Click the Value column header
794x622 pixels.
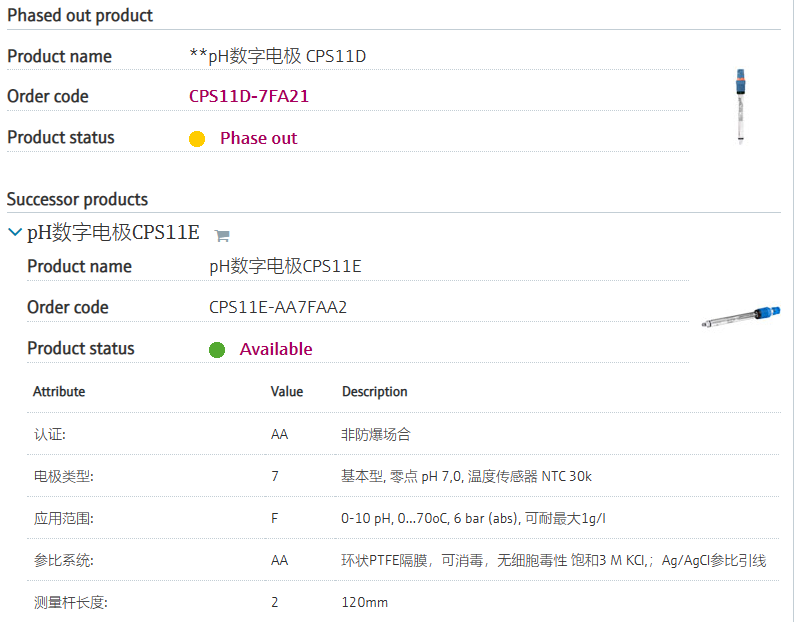pyautogui.click(x=287, y=392)
